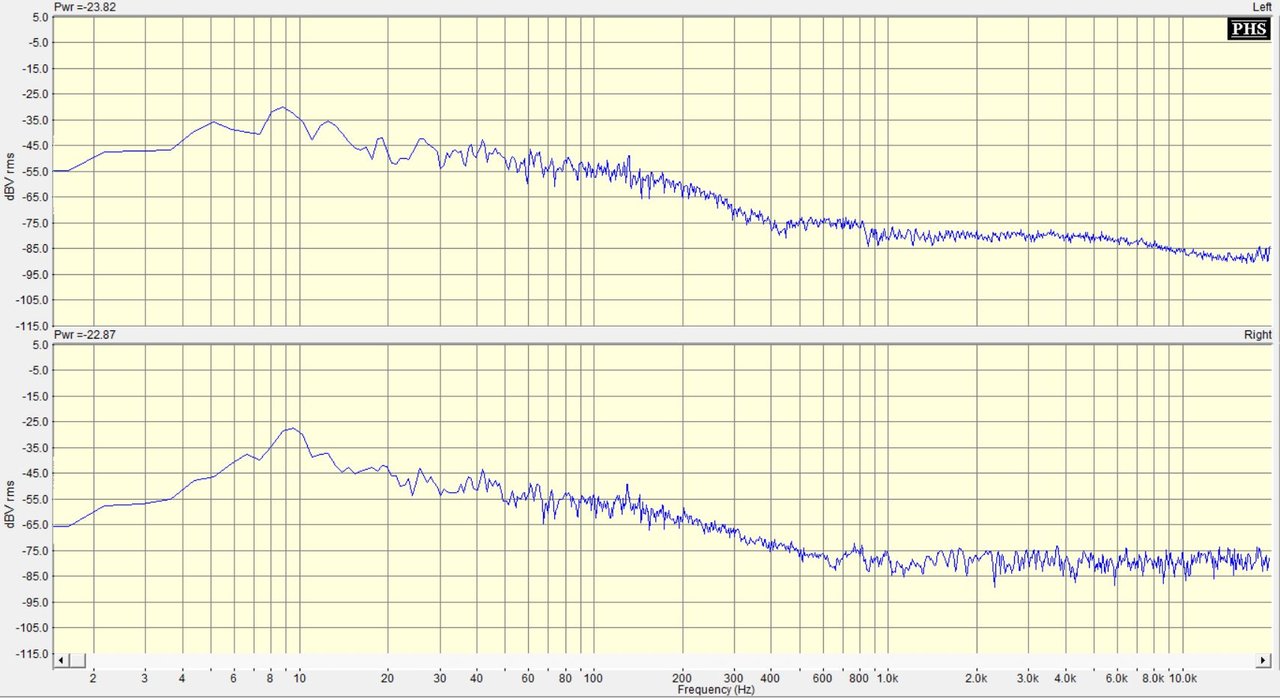Click the 5.0 top tick of Left plot
1280x699 pixels.
tap(38, 17)
